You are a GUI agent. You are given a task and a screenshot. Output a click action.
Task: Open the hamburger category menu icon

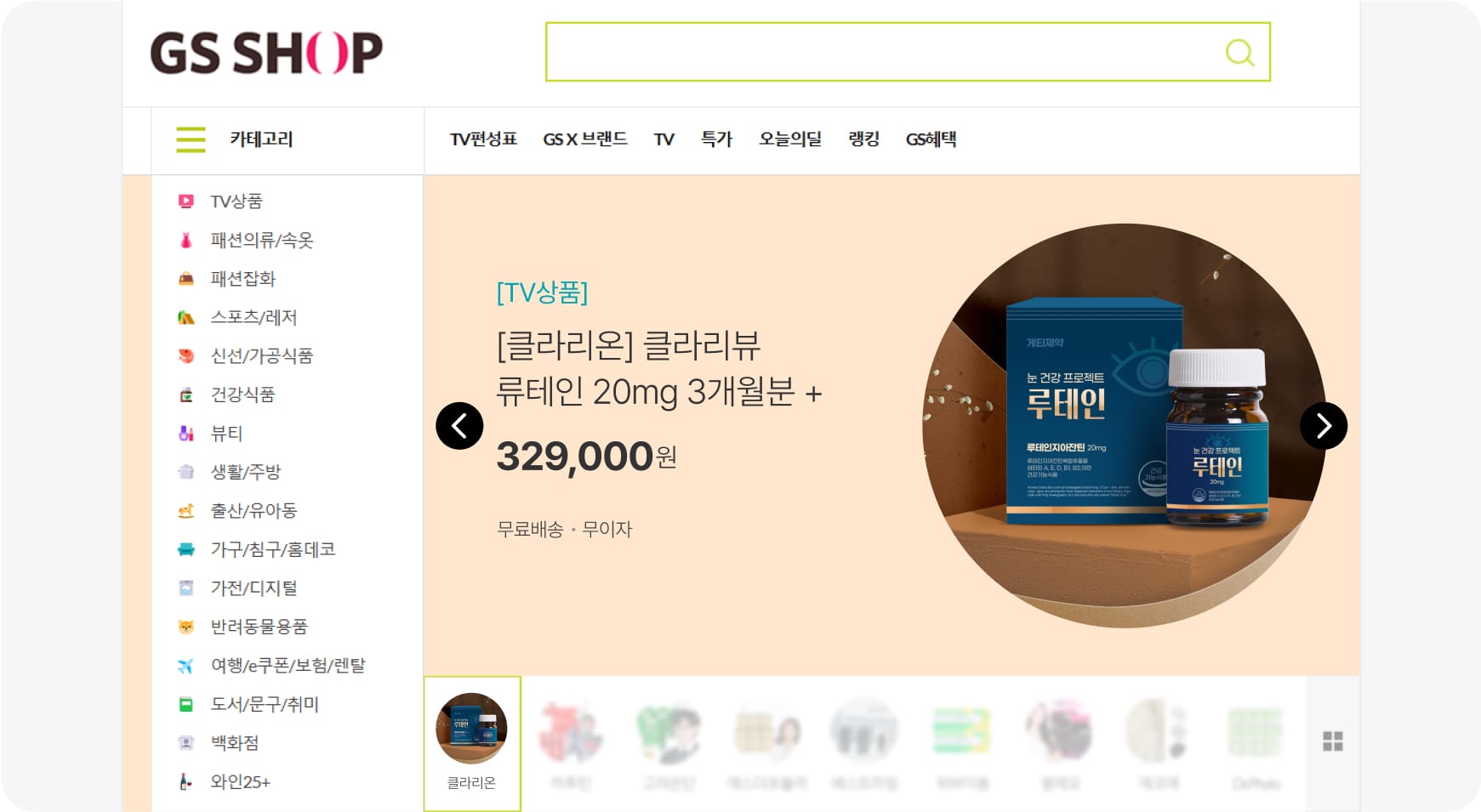191,139
